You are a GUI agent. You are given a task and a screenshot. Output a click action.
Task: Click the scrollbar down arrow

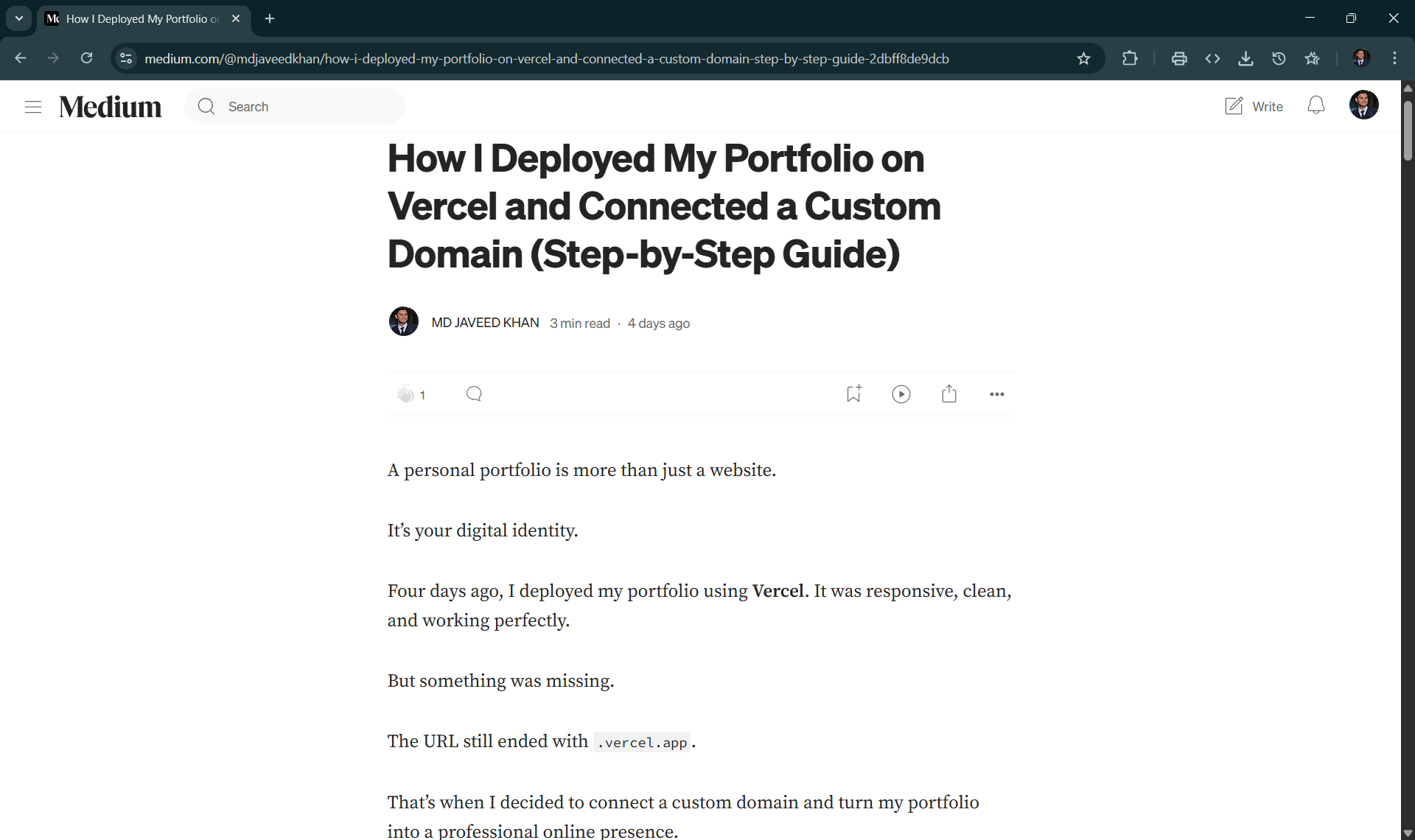pos(1408,833)
